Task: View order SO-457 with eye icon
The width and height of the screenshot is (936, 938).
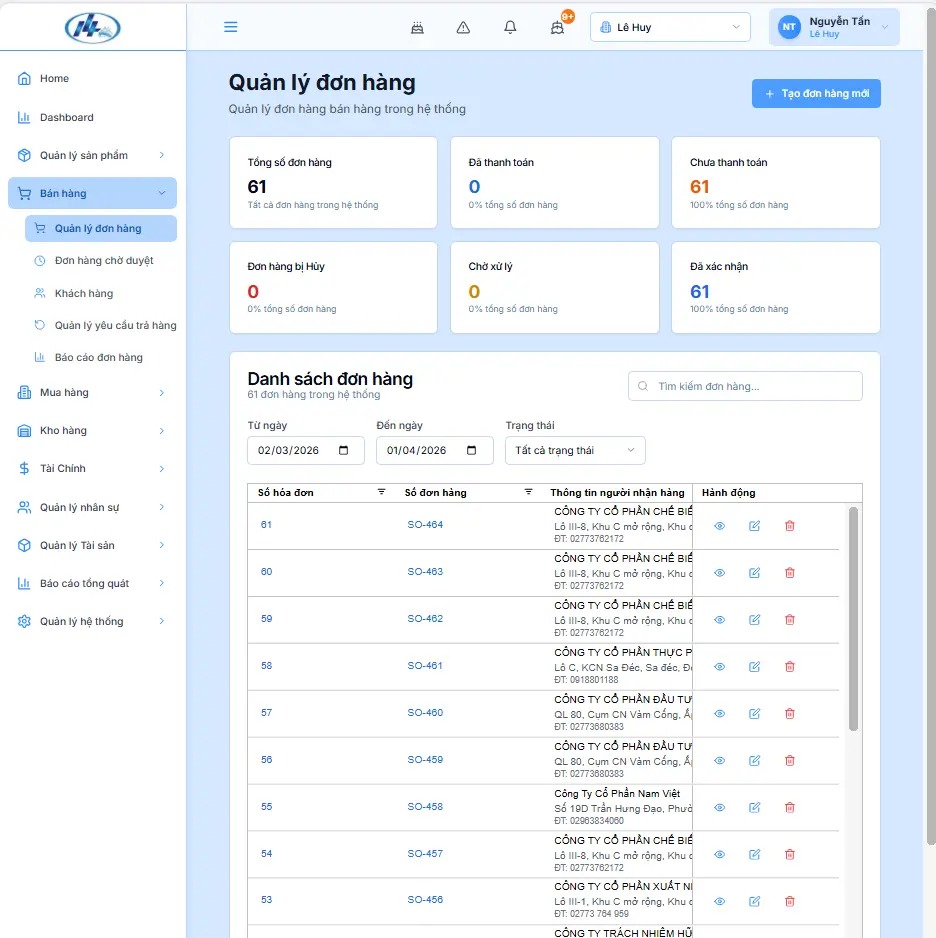Action: (x=719, y=854)
